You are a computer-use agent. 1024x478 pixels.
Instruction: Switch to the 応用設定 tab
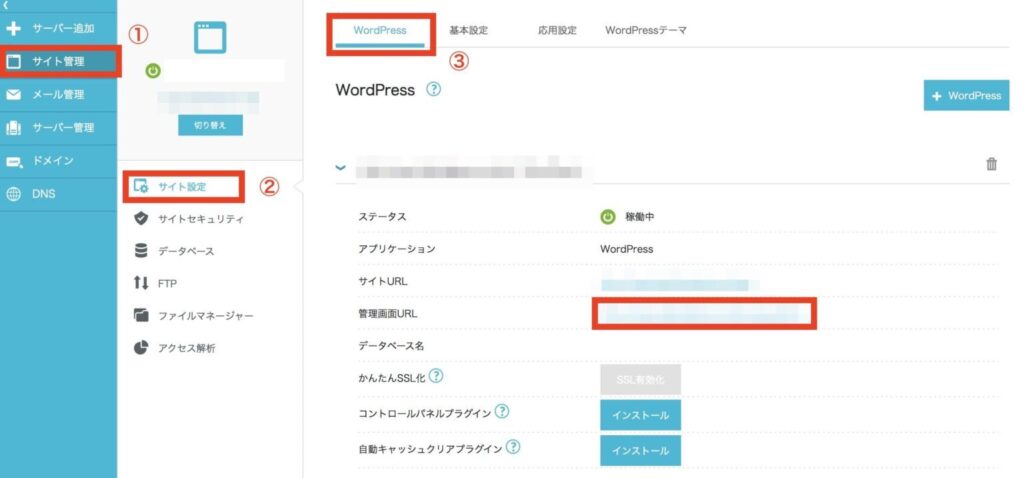tap(557, 30)
